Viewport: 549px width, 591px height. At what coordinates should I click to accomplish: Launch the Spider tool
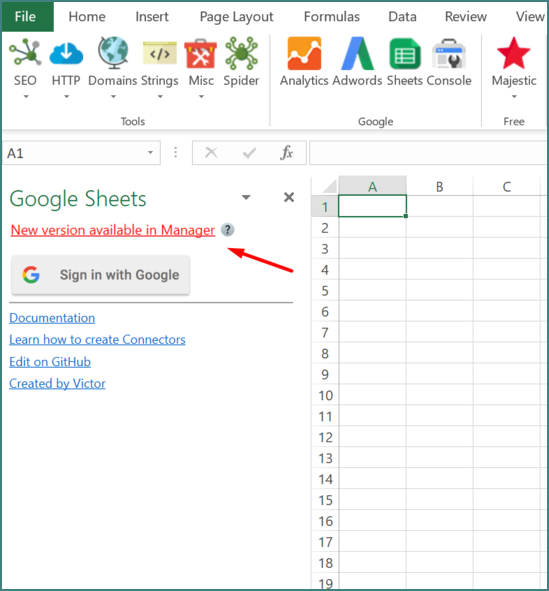(241, 53)
